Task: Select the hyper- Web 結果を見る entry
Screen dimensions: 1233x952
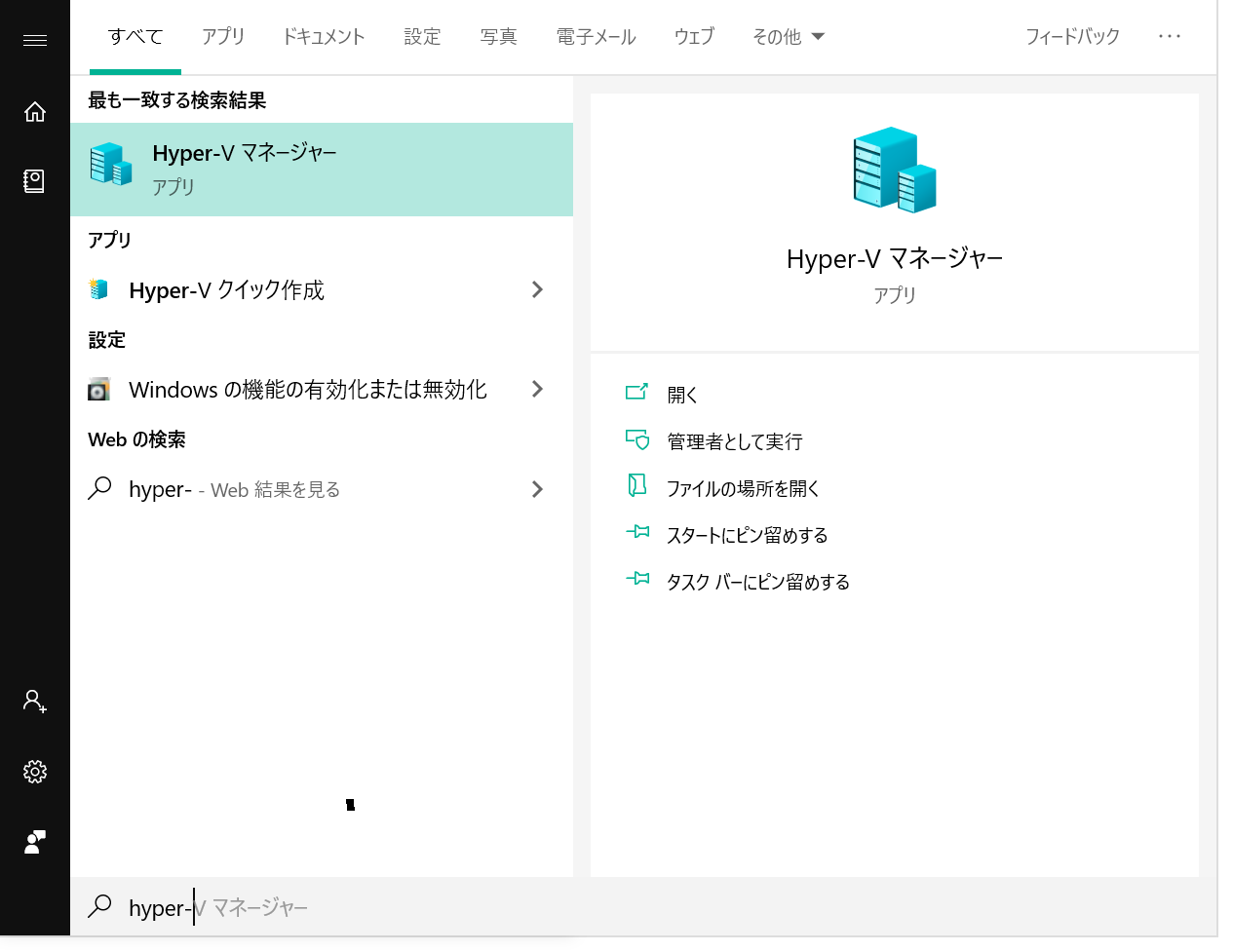Action: (x=322, y=489)
